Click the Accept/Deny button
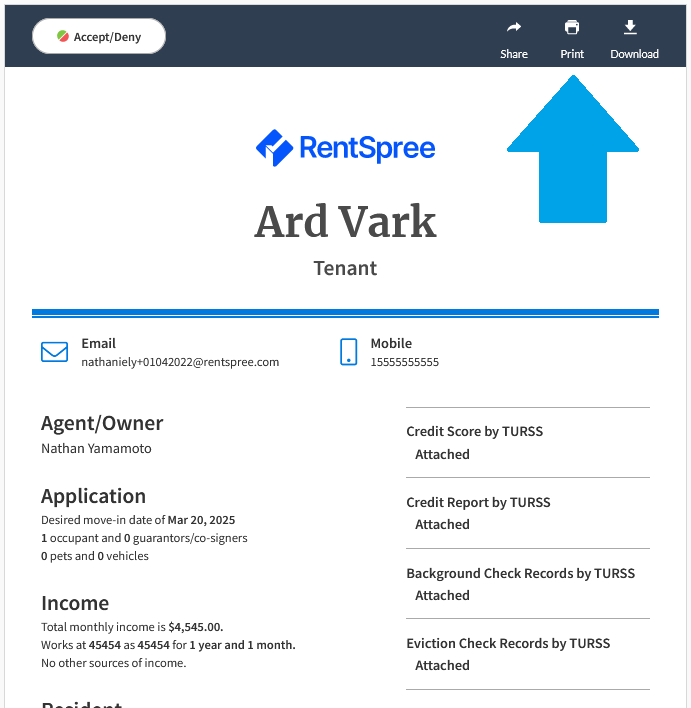Screen dimensions: 691x708 (99, 36)
